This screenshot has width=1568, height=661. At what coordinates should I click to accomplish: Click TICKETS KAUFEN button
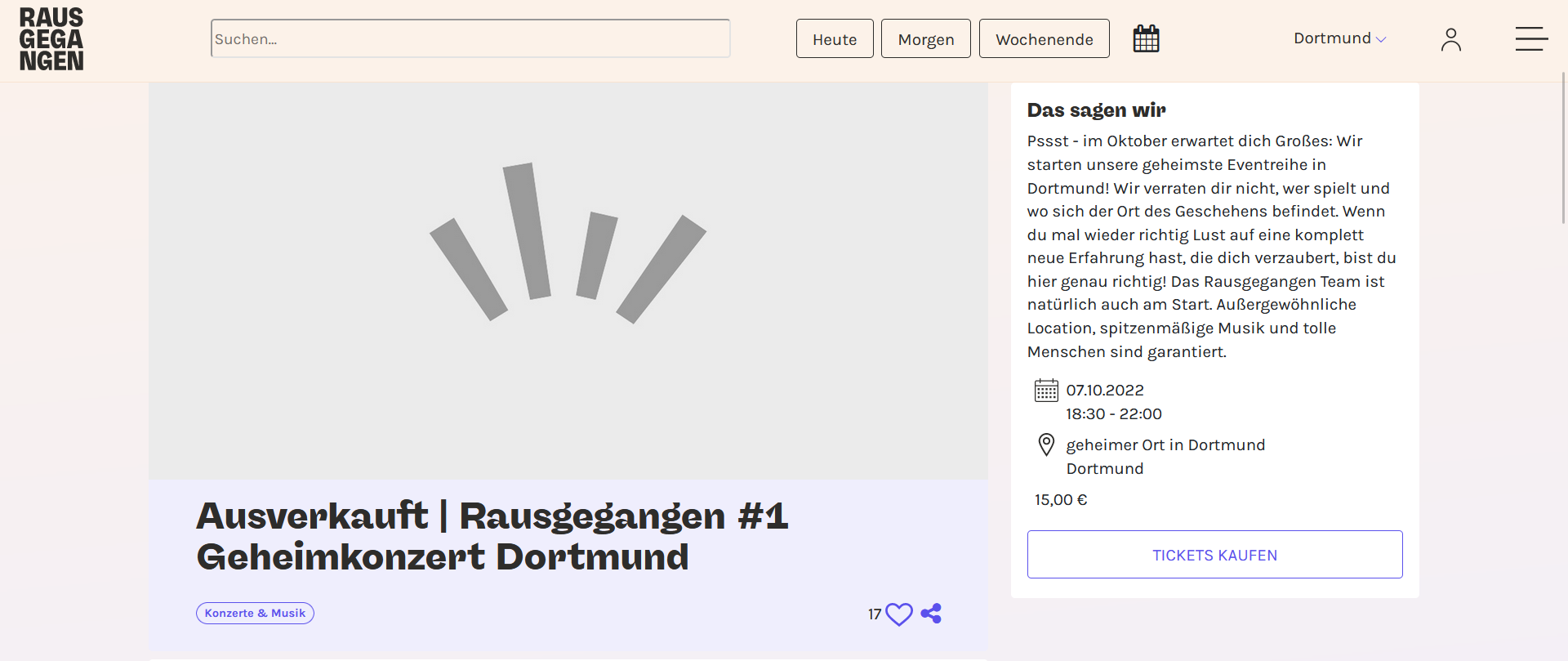pos(1215,555)
